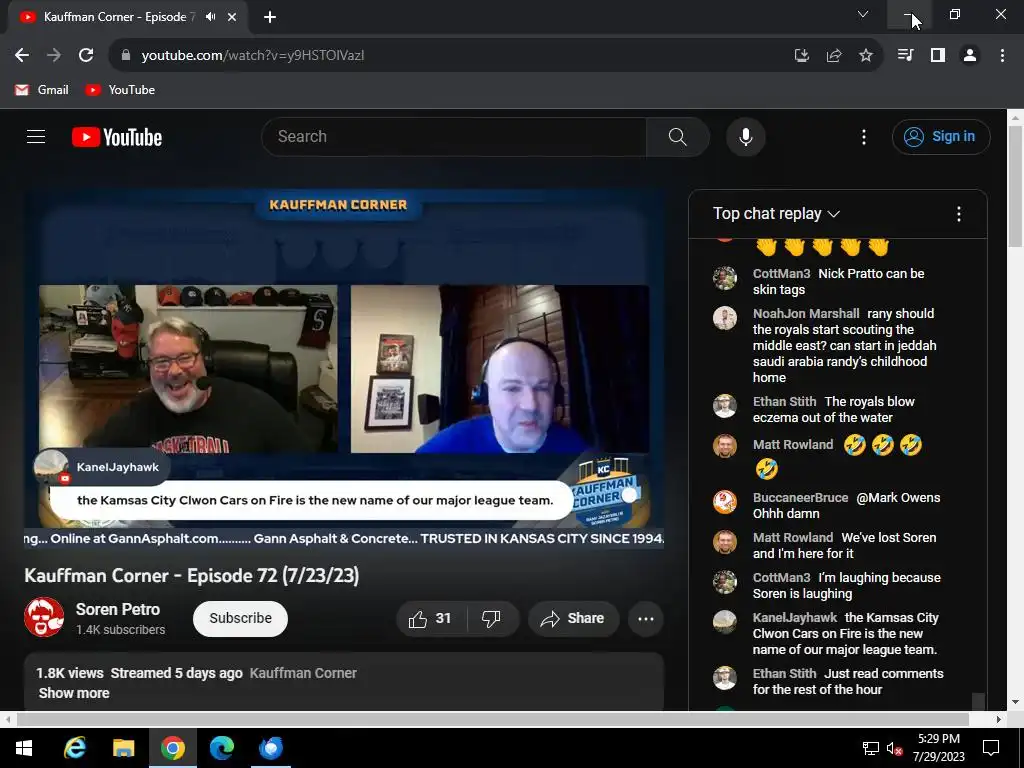Image resolution: width=1024 pixels, height=768 pixels.
Task: Click Matt Rowland's 'We've lost Soren' message
Action: 844,545
